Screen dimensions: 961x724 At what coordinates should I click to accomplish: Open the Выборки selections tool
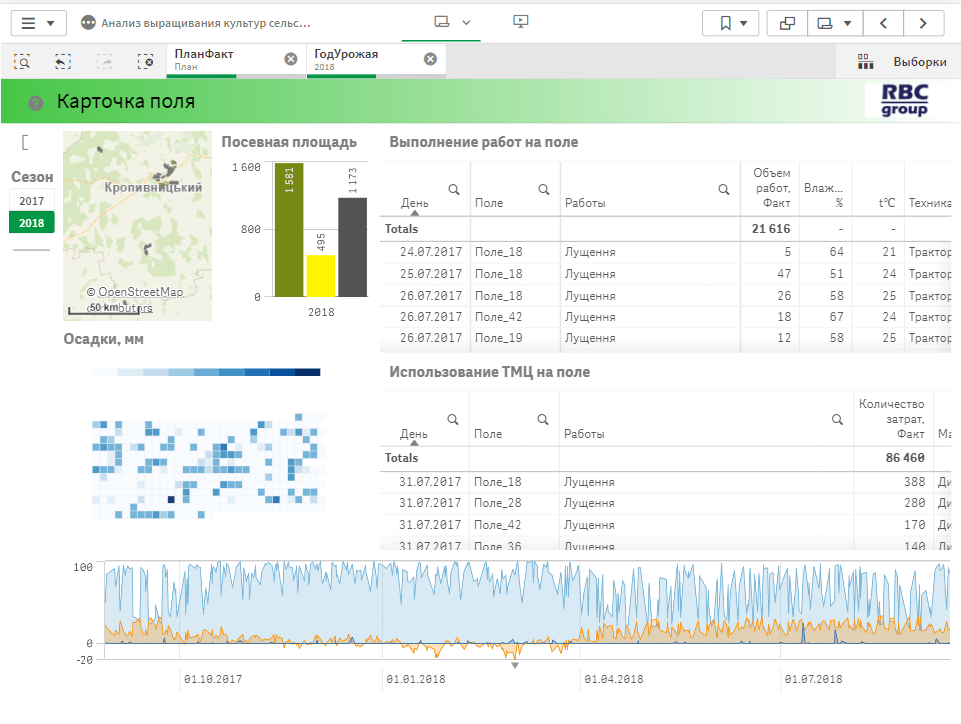pyautogui.click(x=902, y=62)
